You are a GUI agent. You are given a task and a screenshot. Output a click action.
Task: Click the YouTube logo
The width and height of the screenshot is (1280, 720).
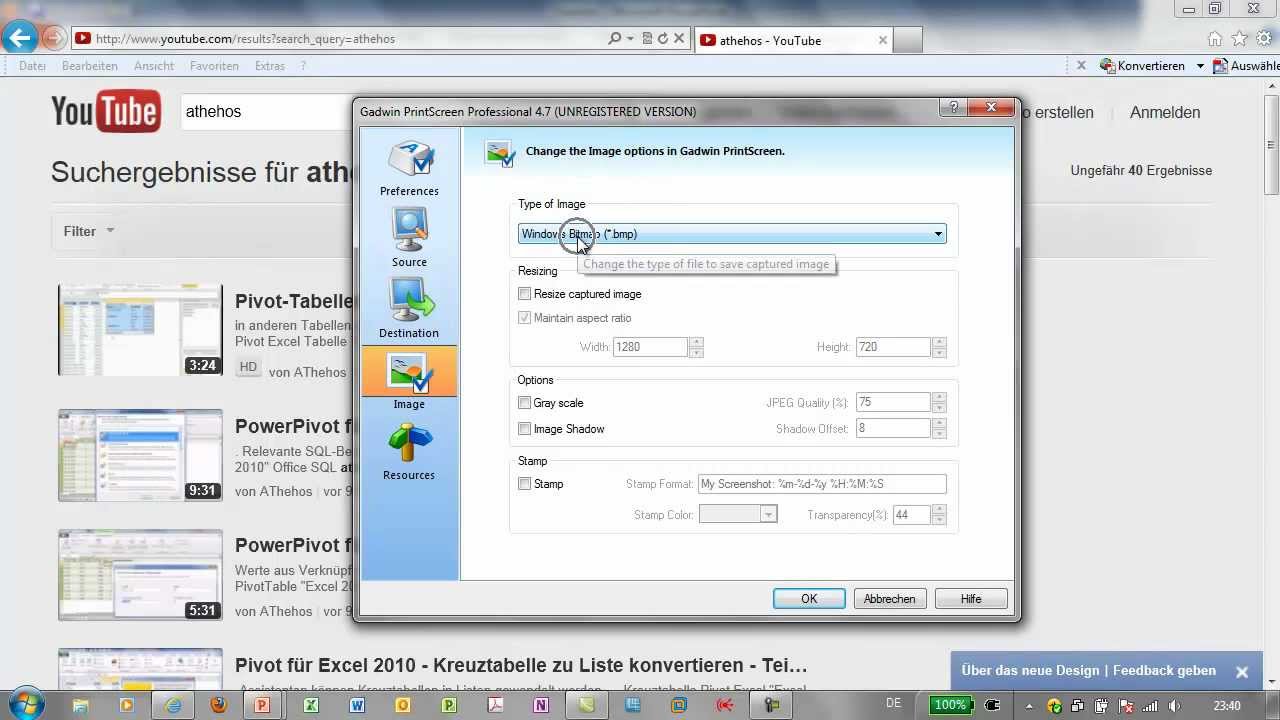(106, 111)
